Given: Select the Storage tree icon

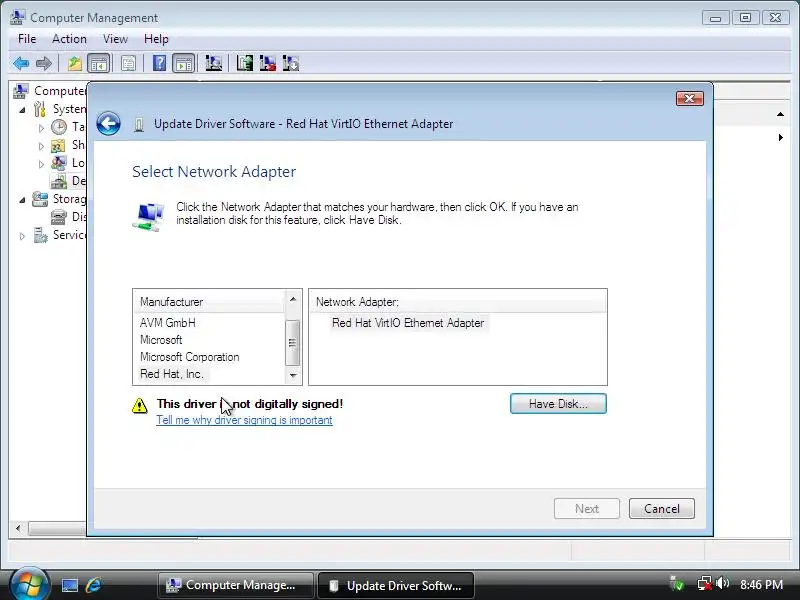Looking at the screenshot, I should pyautogui.click(x=40, y=199).
